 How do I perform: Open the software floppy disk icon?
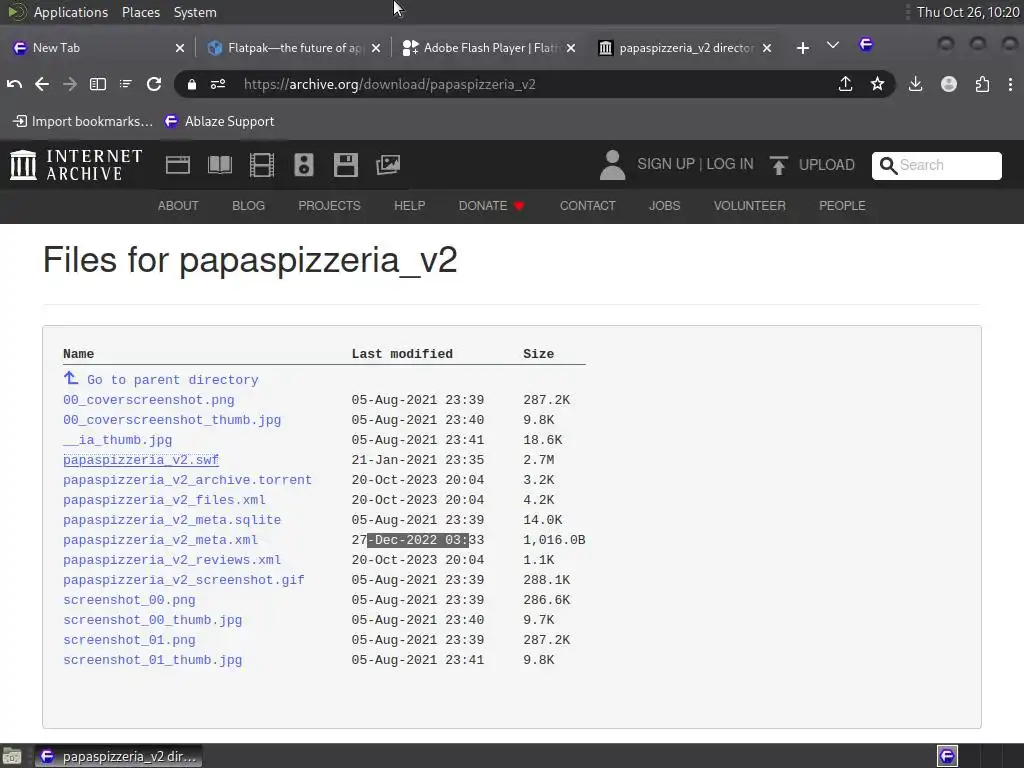[x=345, y=165]
